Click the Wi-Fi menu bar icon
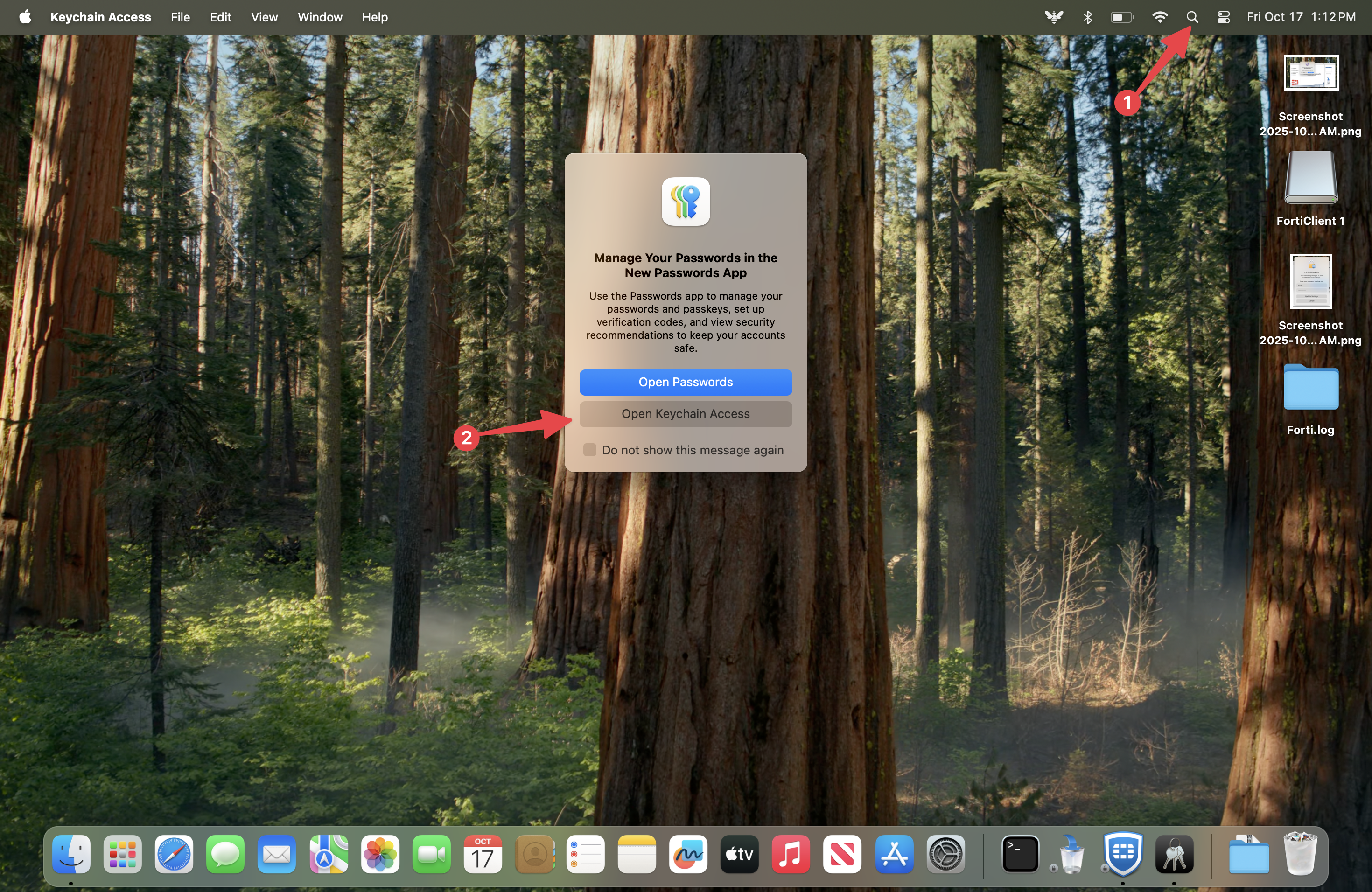The width and height of the screenshot is (1372, 892). pyautogui.click(x=1159, y=17)
